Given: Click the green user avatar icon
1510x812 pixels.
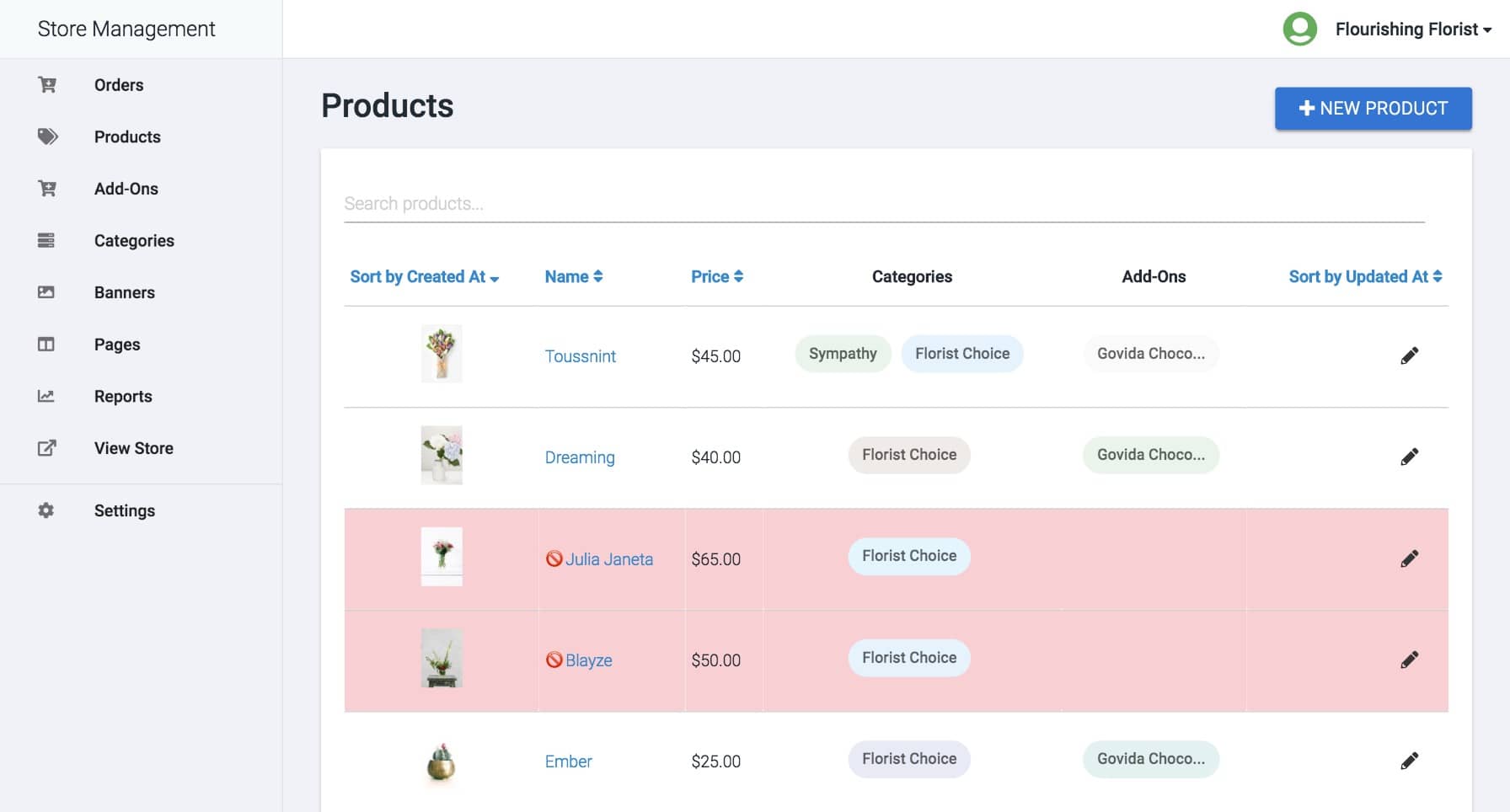Looking at the screenshot, I should [x=1299, y=29].
